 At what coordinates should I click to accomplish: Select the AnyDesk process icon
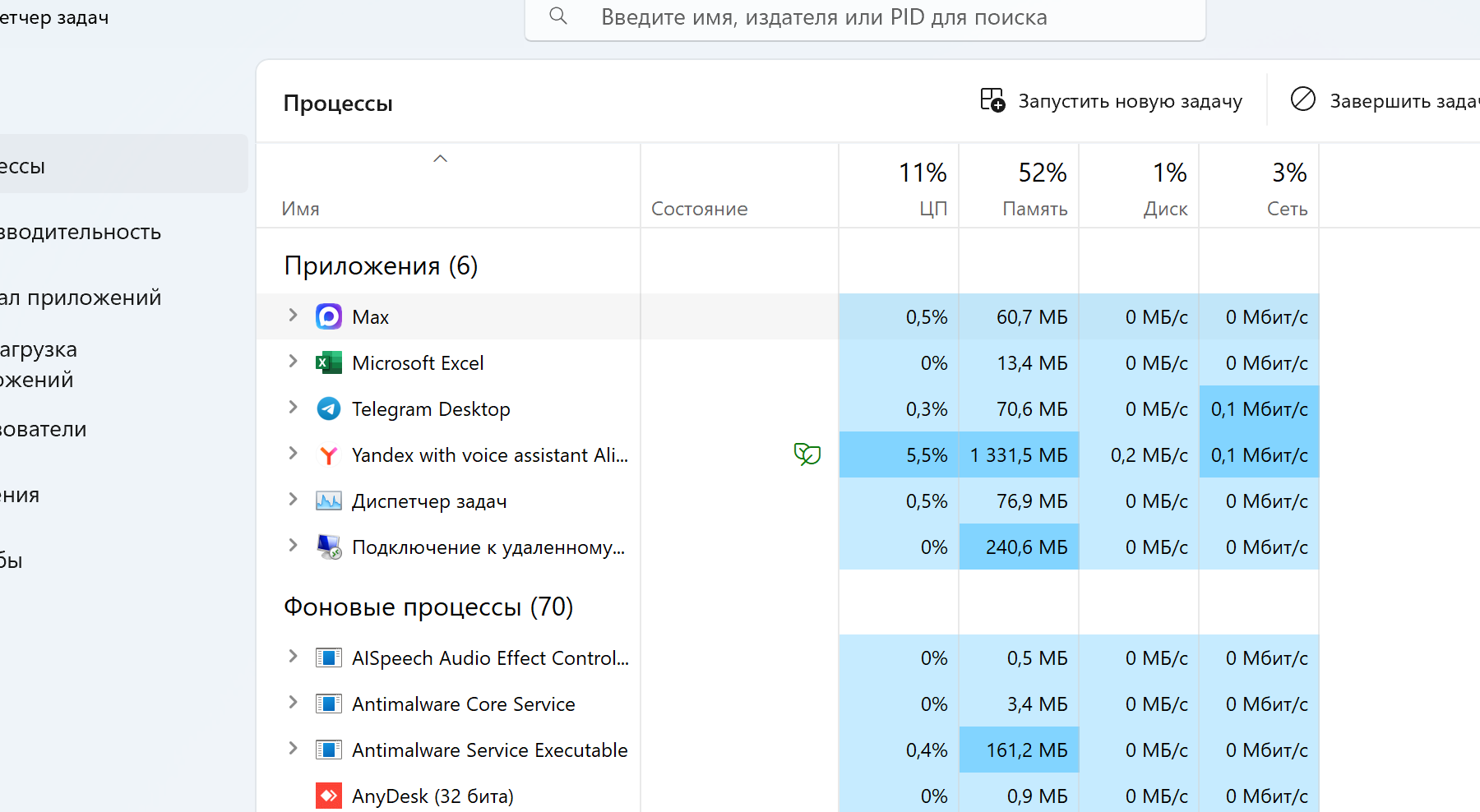pos(329,796)
